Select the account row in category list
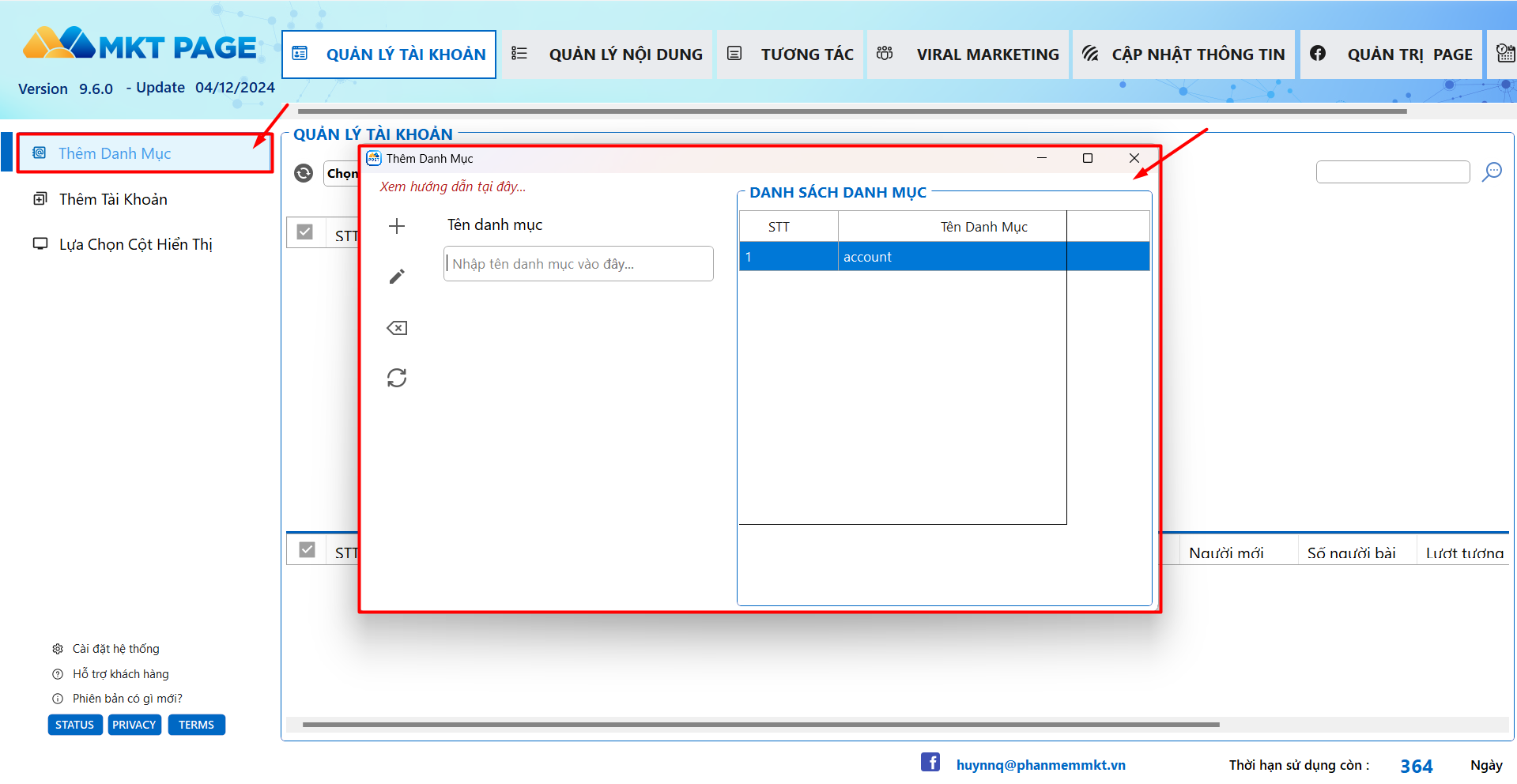Screen dimensions: 1517x784 click(x=944, y=257)
